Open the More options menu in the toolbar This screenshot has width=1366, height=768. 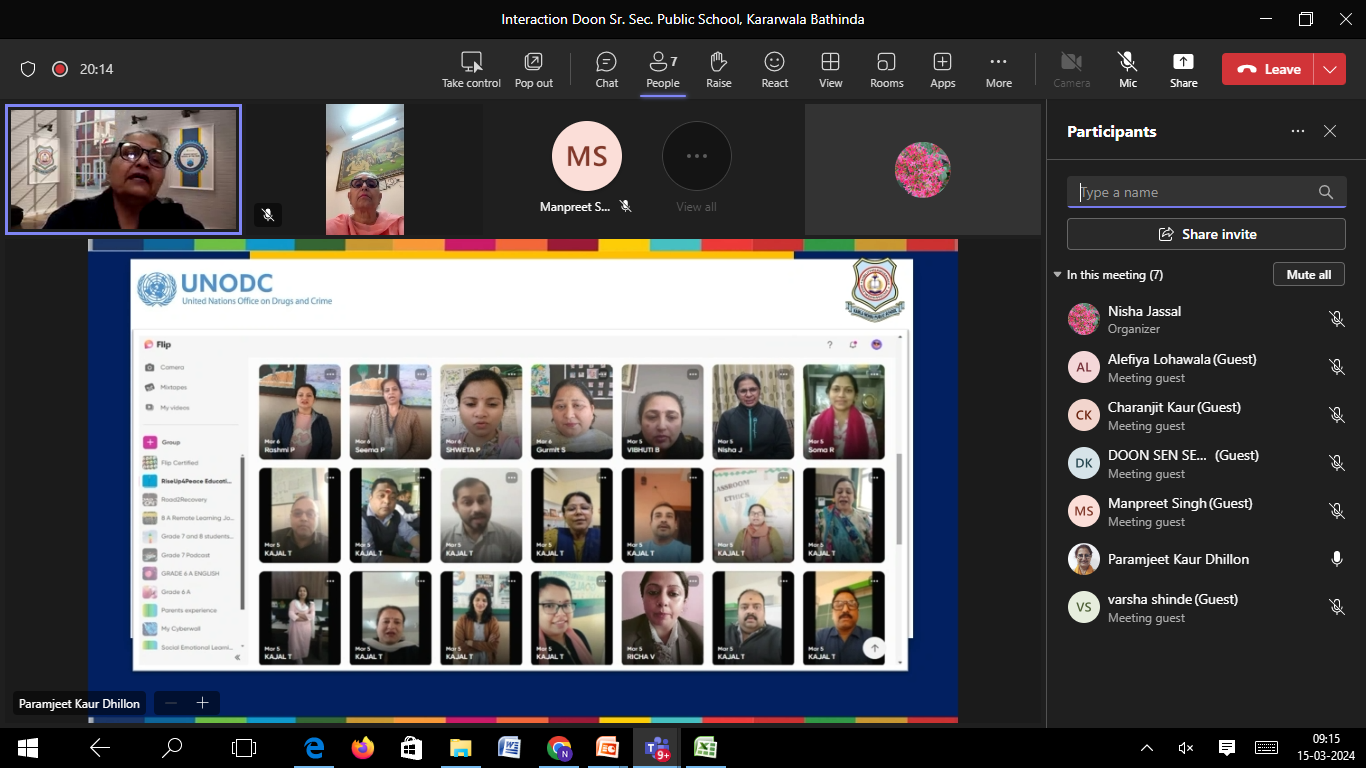[998, 69]
